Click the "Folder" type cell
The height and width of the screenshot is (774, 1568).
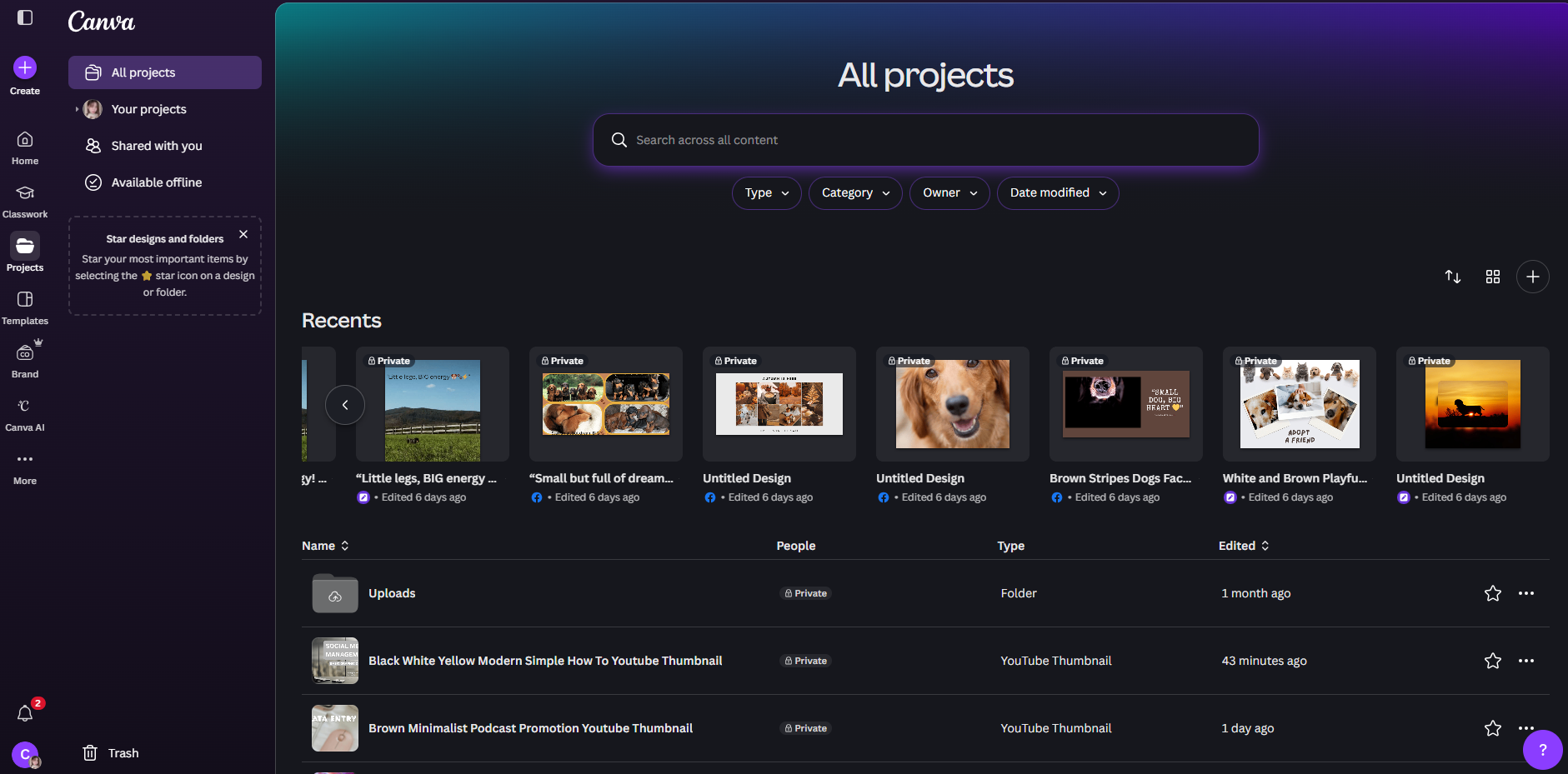tap(1019, 593)
